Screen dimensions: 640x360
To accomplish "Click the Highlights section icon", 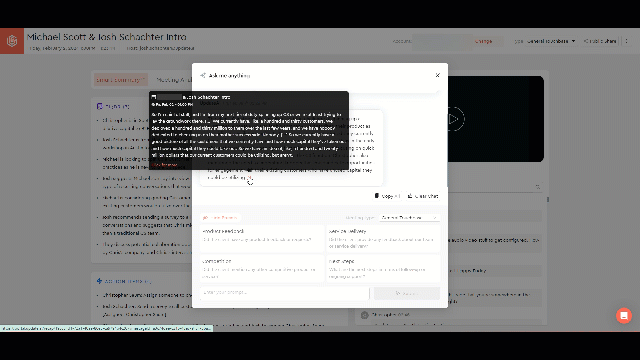I will point(99,106).
